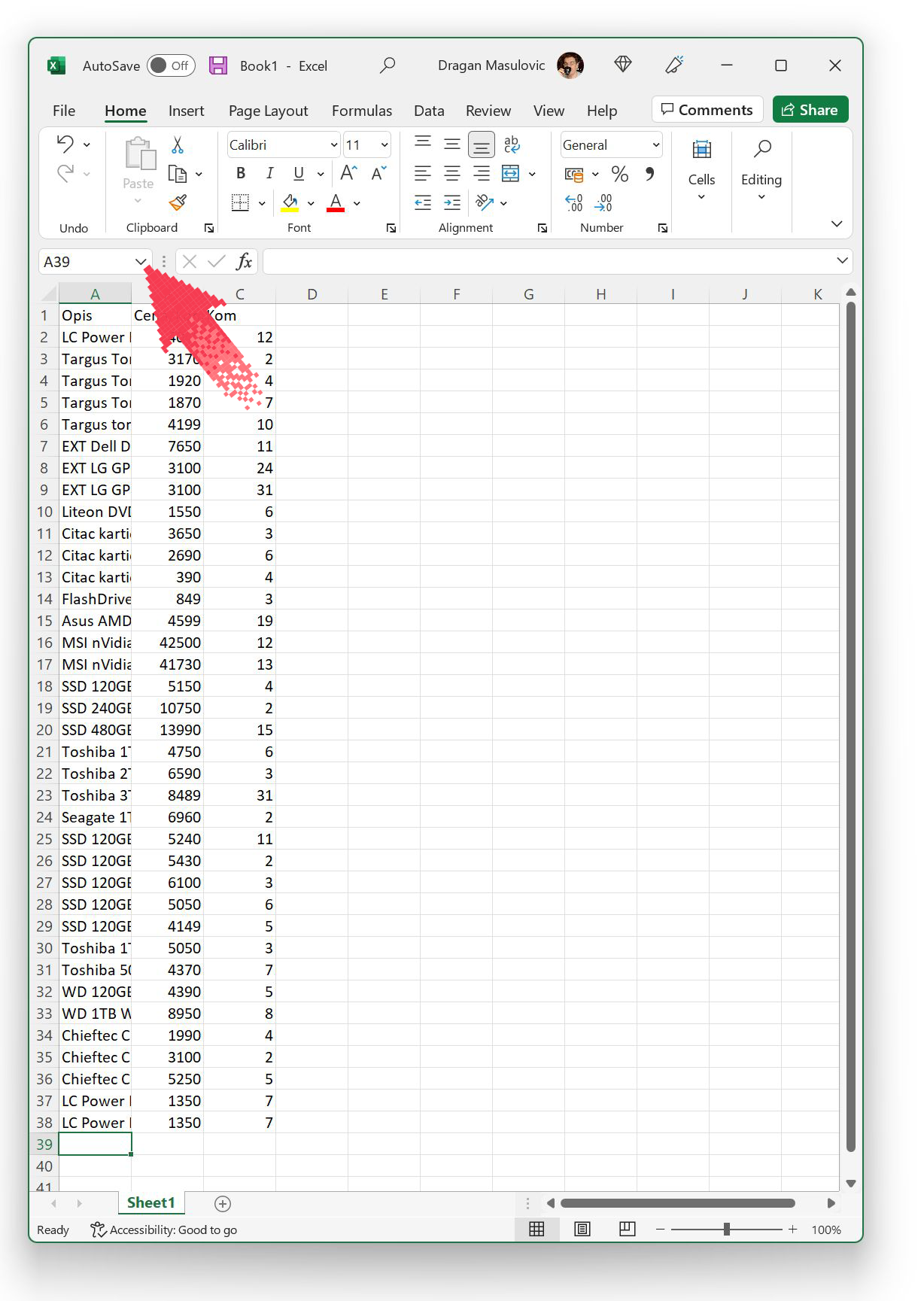
Task: Expand the formula bar chevron
Action: pos(841,260)
